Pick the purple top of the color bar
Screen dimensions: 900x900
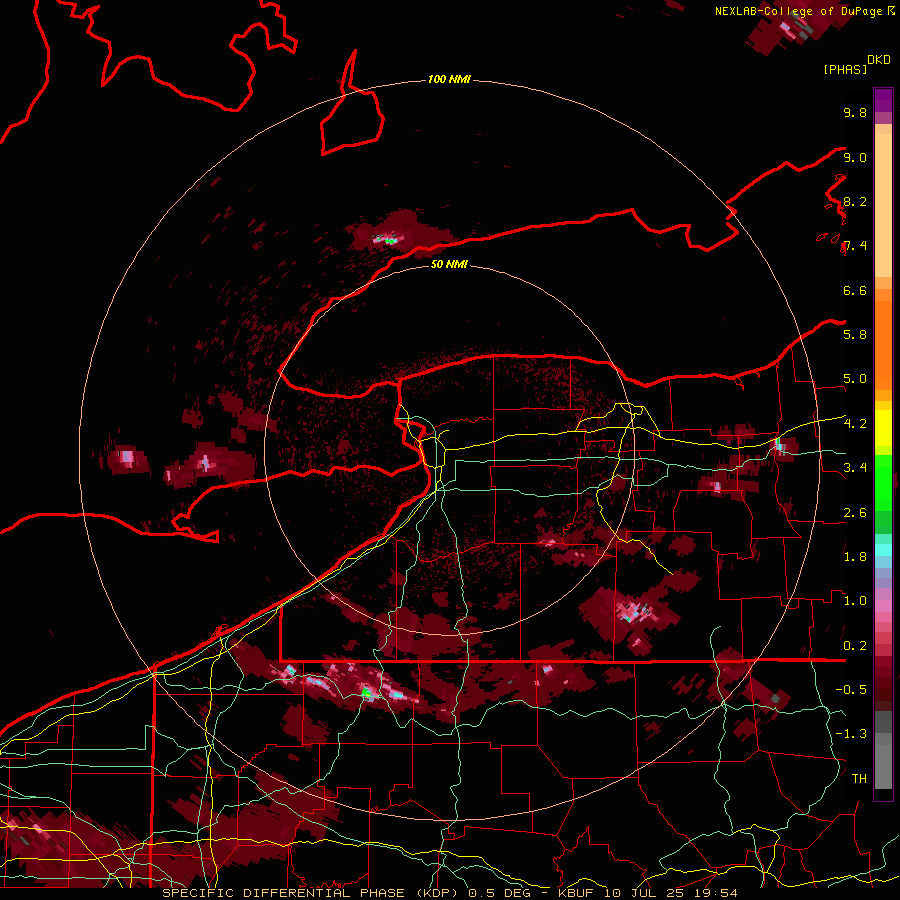click(883, 100)
